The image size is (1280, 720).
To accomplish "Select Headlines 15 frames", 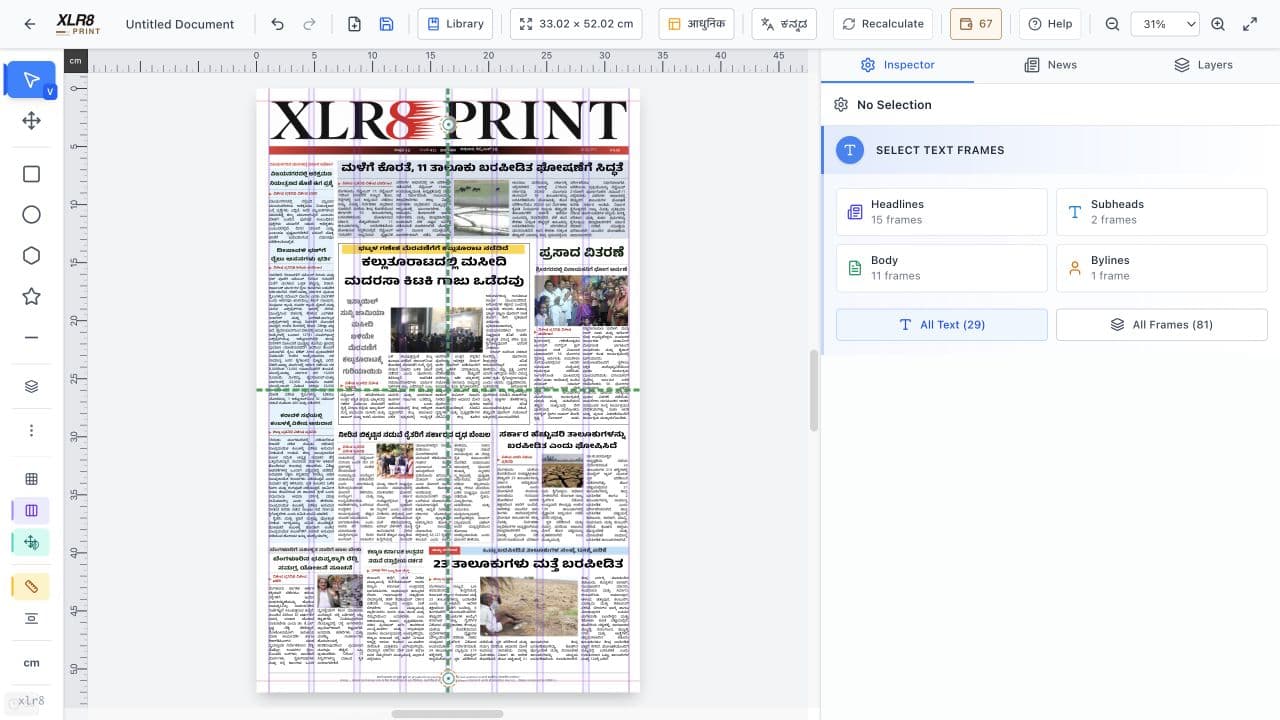I will coord(942,212).
